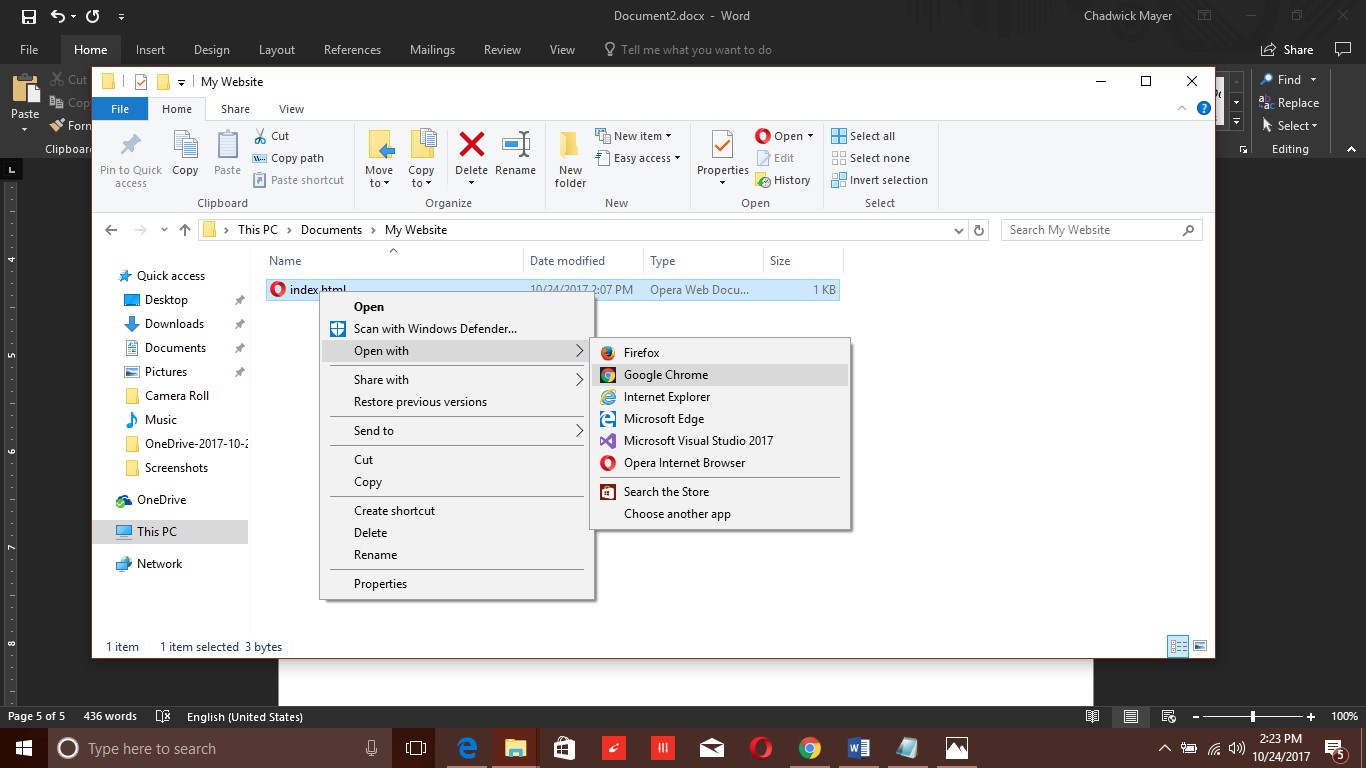This screenshot has width=1366, height=768.
Task: Click the Windows Start button
Action: click(x=23, y=748)
